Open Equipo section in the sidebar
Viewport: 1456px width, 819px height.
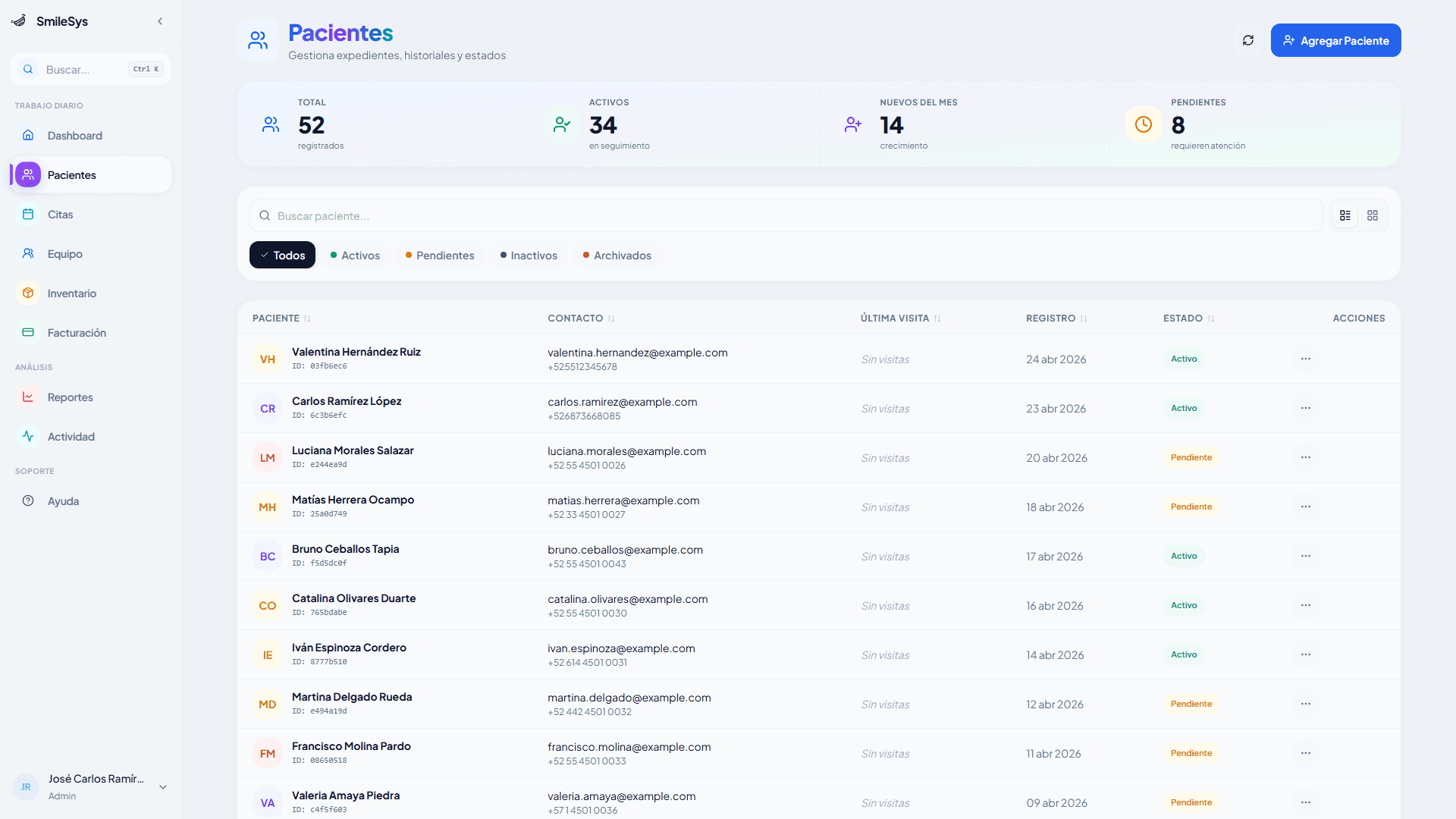[90, 253]
